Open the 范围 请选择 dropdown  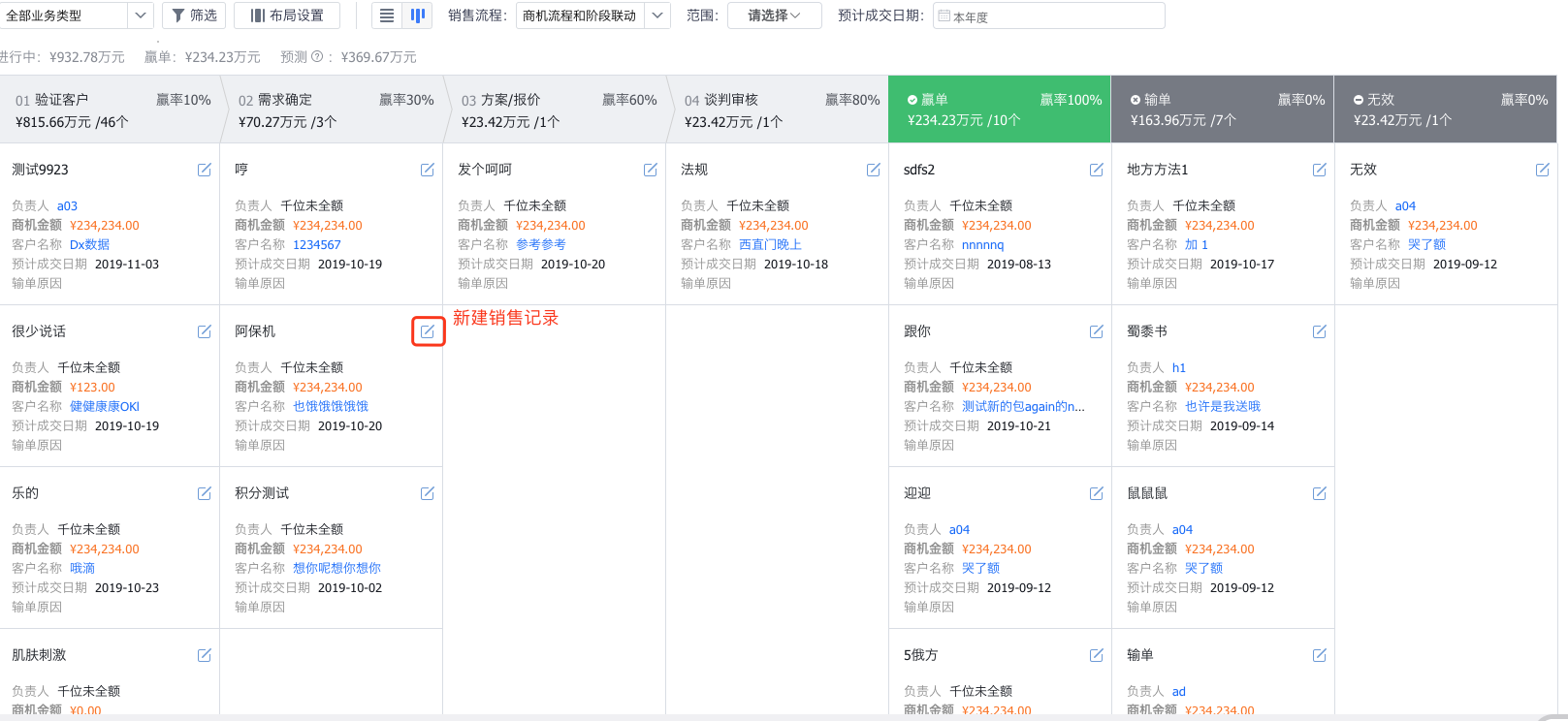tap(774, 16)
